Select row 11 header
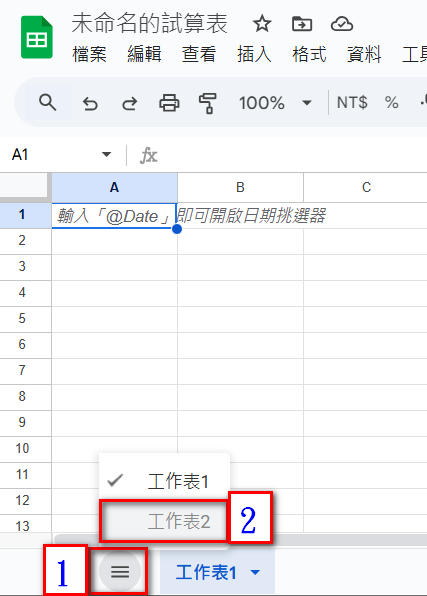427x596 pixels. (x=25, y=476)
